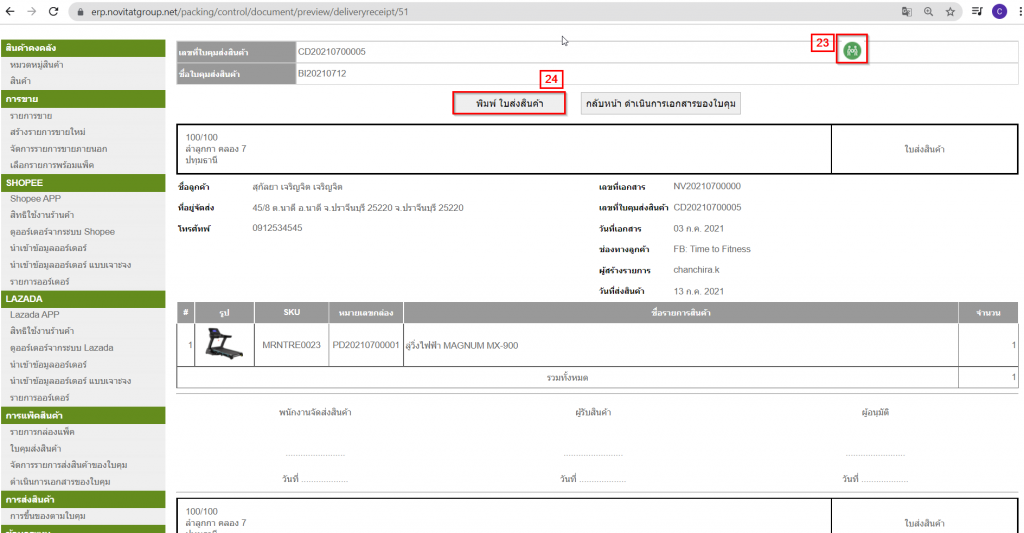
Task: Open 'ใบคุมส่งสินค้า' in the sidebar
Action: 35,448
